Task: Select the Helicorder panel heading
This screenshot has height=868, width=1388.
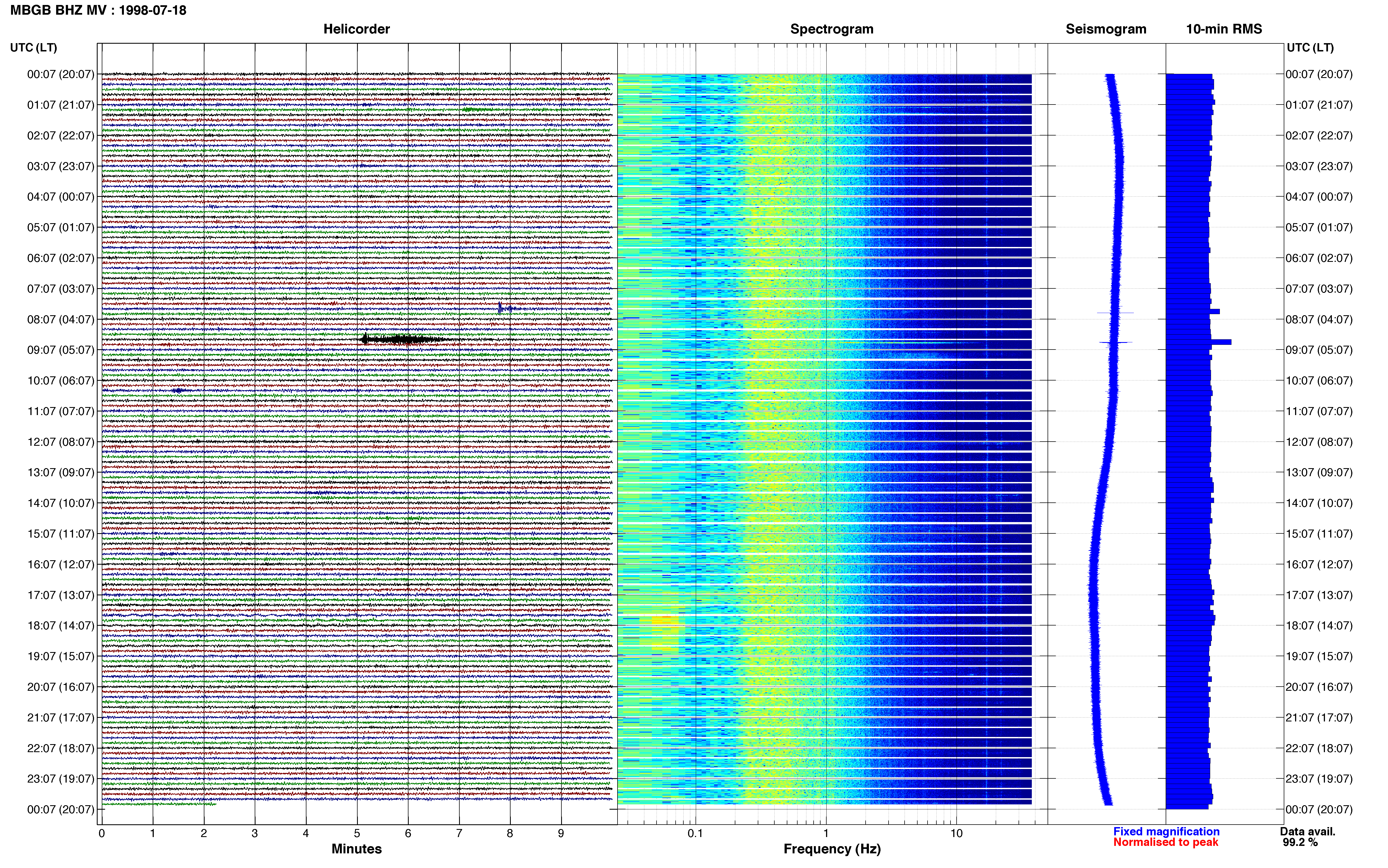Action: coord(356,29)
